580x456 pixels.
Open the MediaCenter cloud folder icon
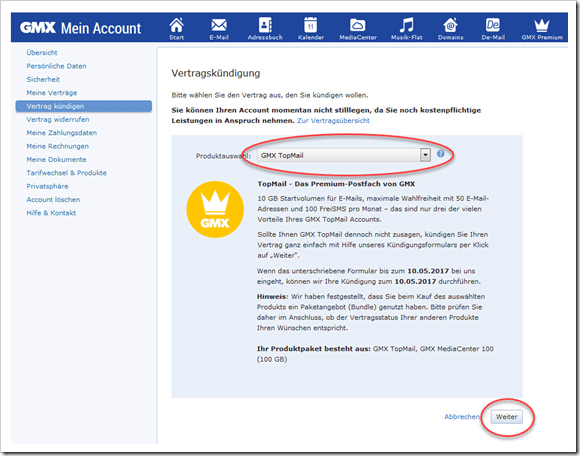point(358,28)
